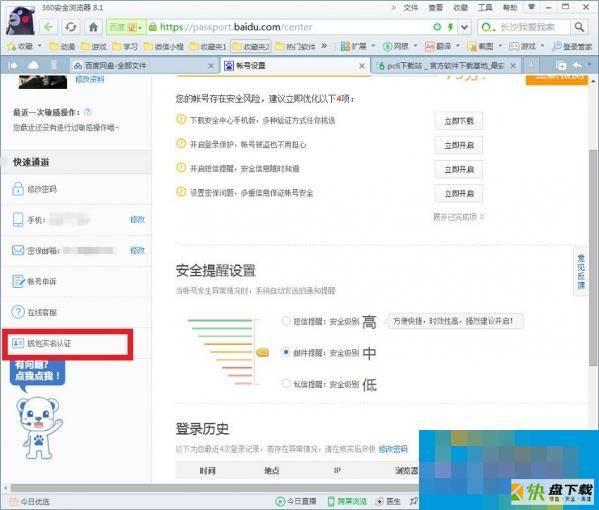Go to the browser home page icon
Image resolution: width=599 pixels, height=510 pixels.
93,27
